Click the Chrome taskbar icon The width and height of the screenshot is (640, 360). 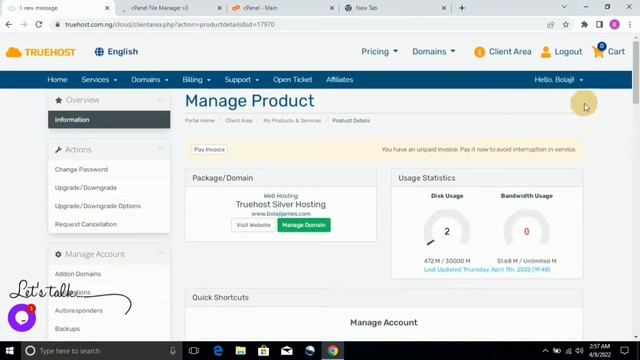pos(333,351)
